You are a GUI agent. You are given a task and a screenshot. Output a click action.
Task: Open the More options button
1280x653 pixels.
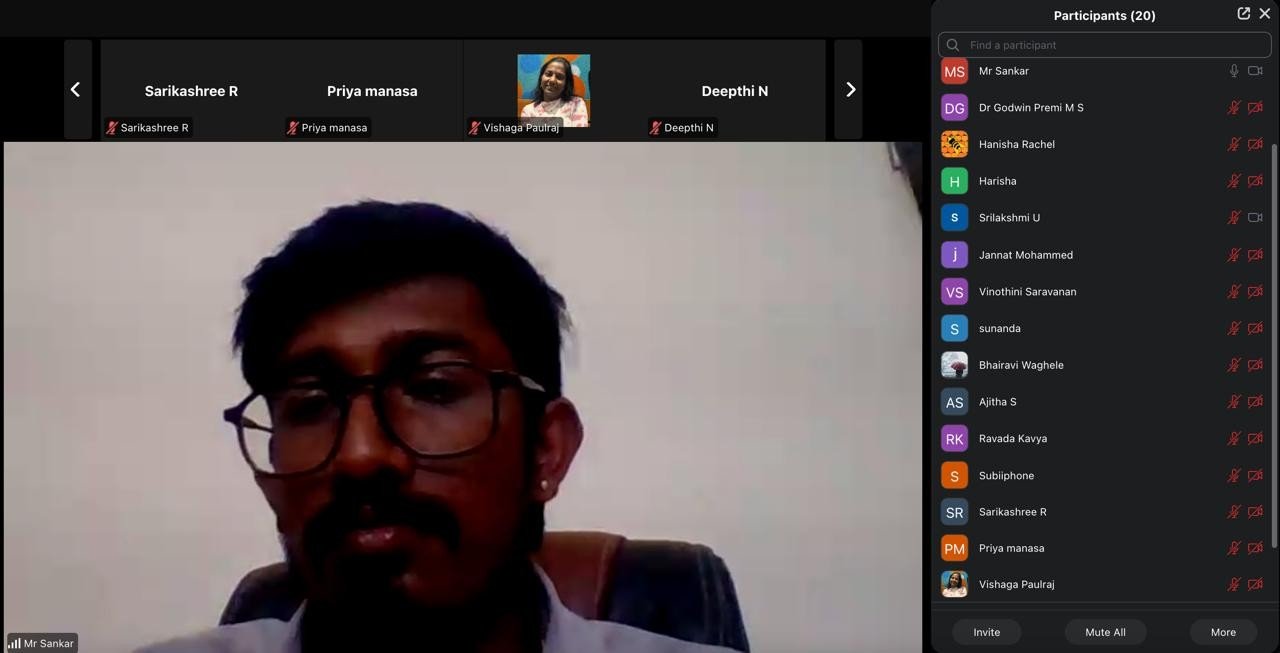point(1223,632)
